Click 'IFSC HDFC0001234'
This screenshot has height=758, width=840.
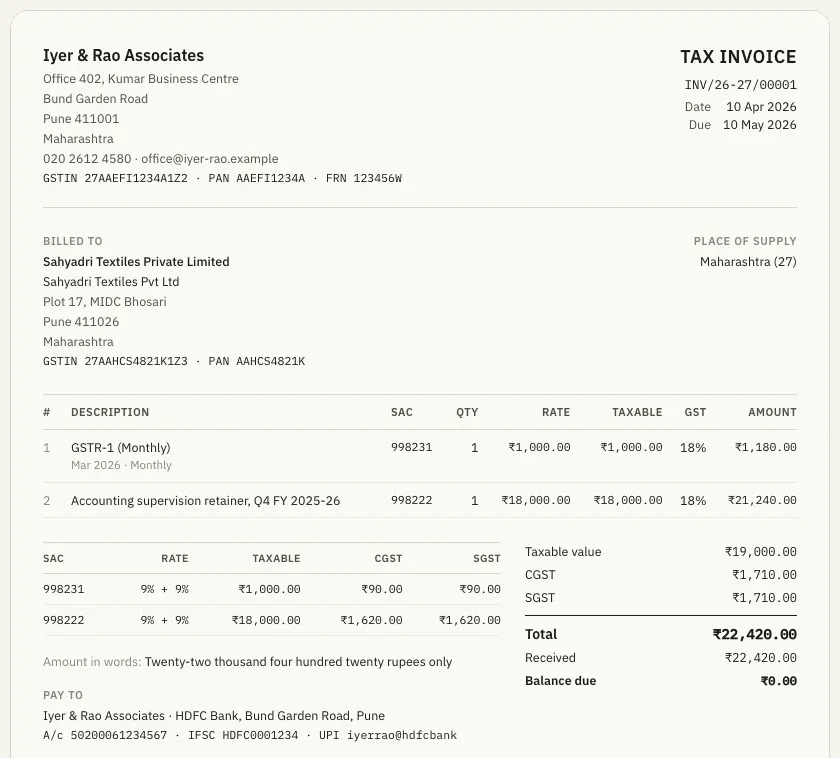point(243,735)
